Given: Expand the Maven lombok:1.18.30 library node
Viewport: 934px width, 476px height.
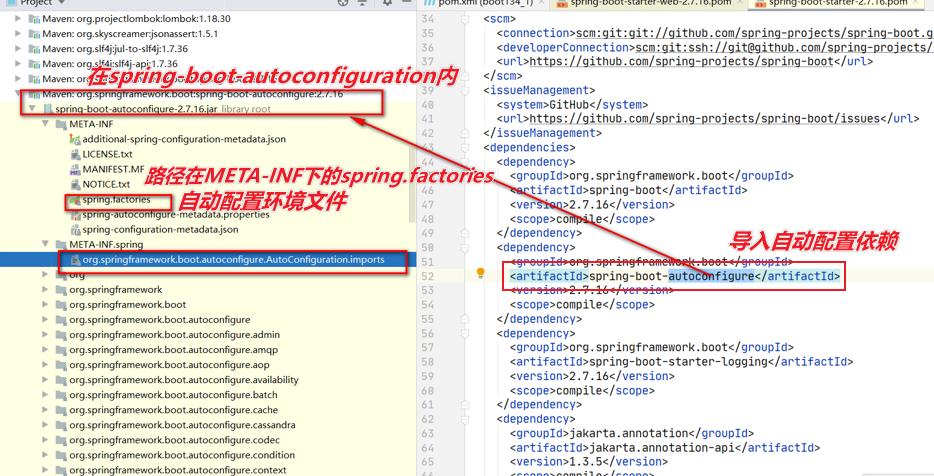Looking at the screenshot, I should click(18, 18).
